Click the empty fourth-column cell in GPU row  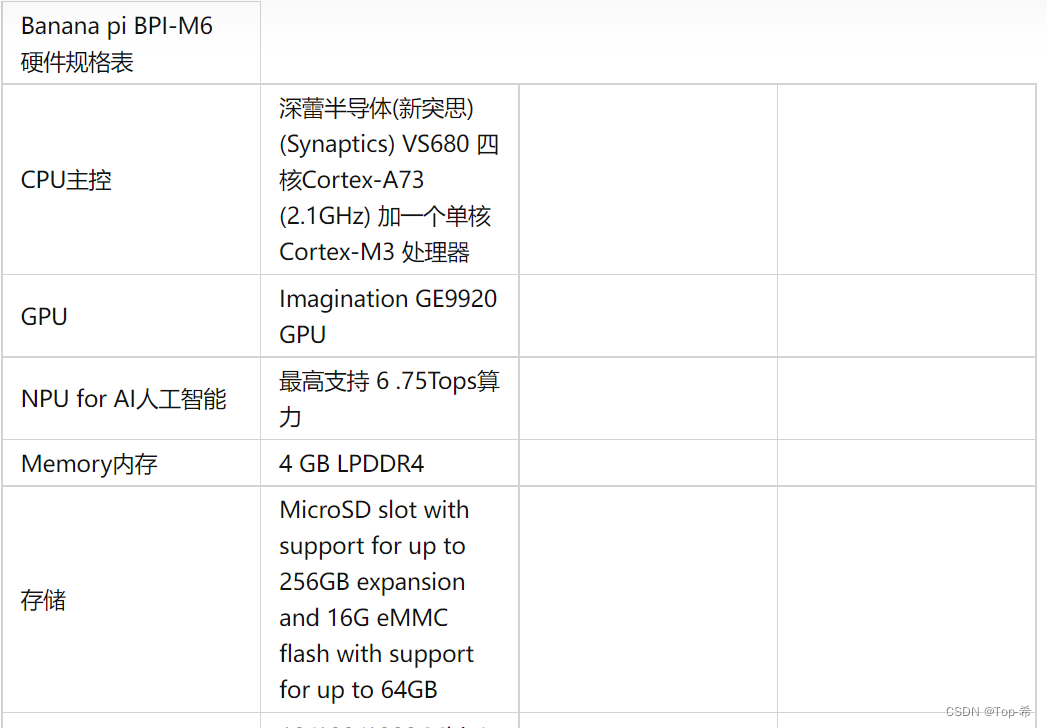click(907, 316)
